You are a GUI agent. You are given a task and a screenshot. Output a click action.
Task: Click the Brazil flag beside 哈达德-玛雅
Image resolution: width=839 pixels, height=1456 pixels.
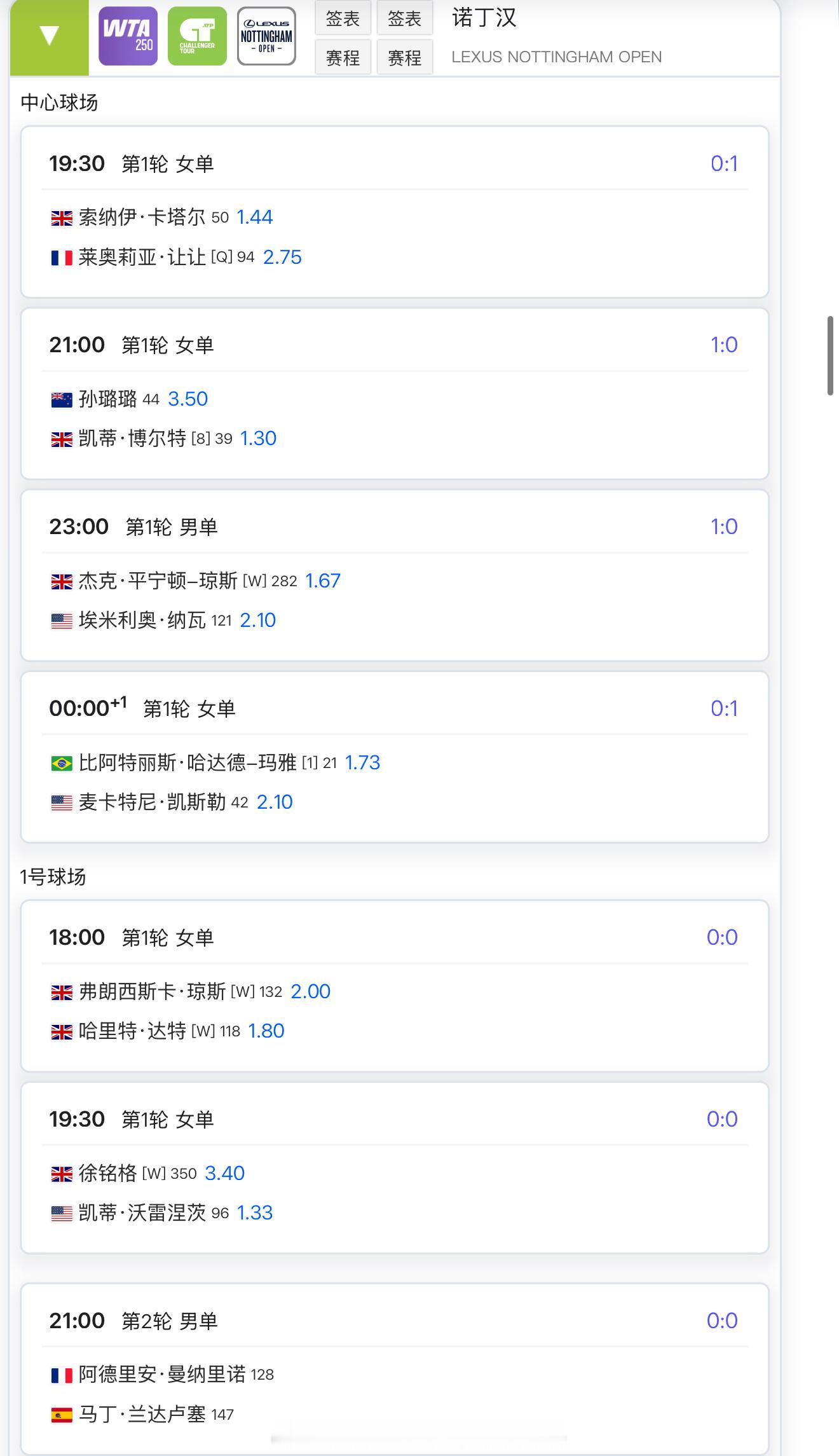click(62, 763)
